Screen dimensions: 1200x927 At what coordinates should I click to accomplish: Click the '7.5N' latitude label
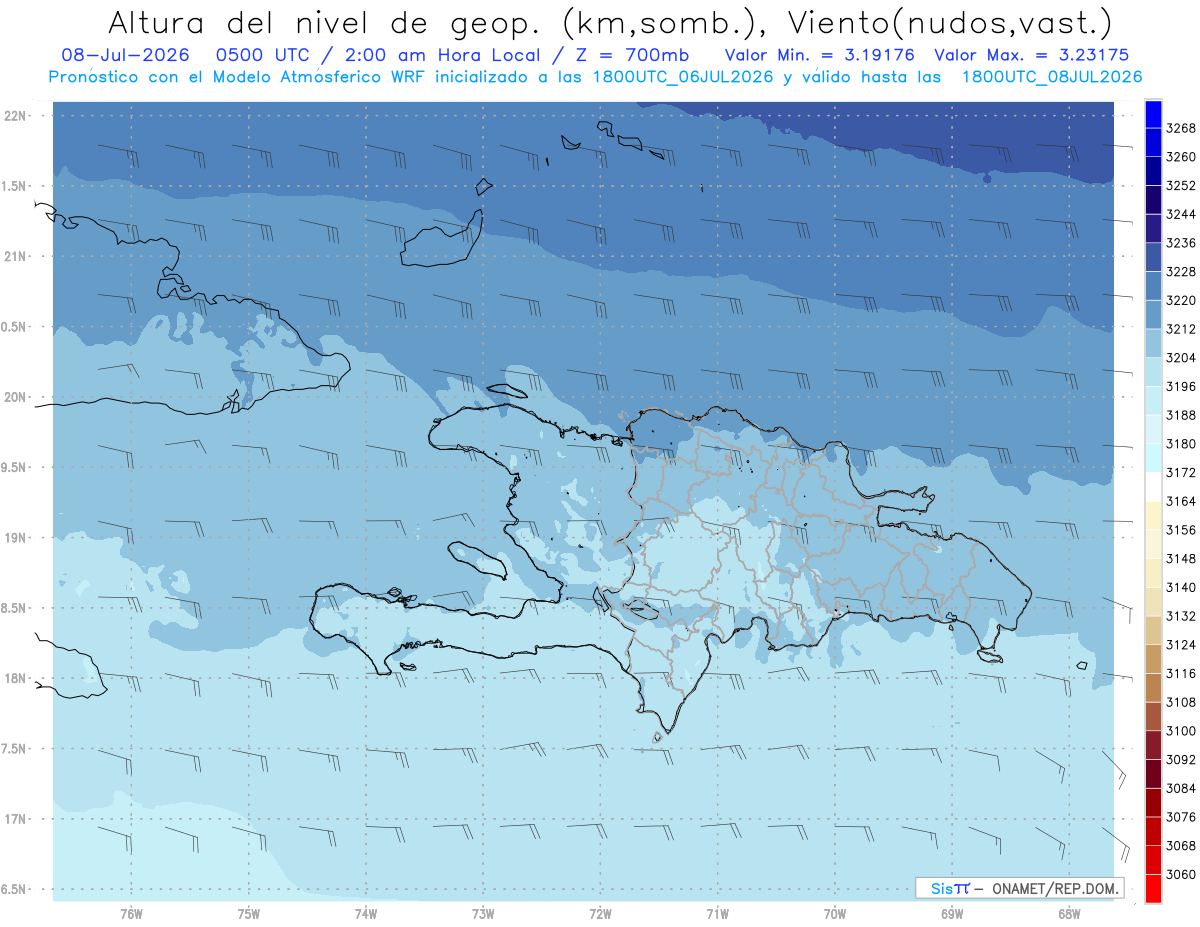(15, 749)
